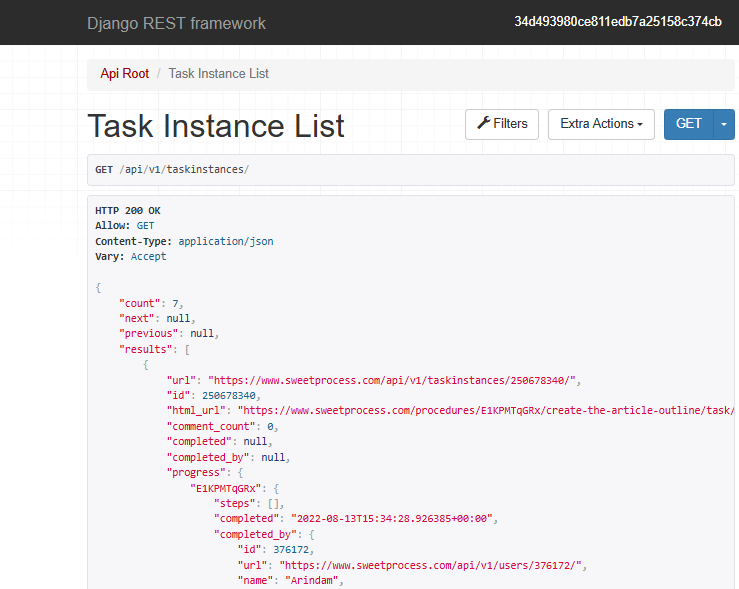
Task: Click the Content-Type application/json header
Action: coord(184,241)
